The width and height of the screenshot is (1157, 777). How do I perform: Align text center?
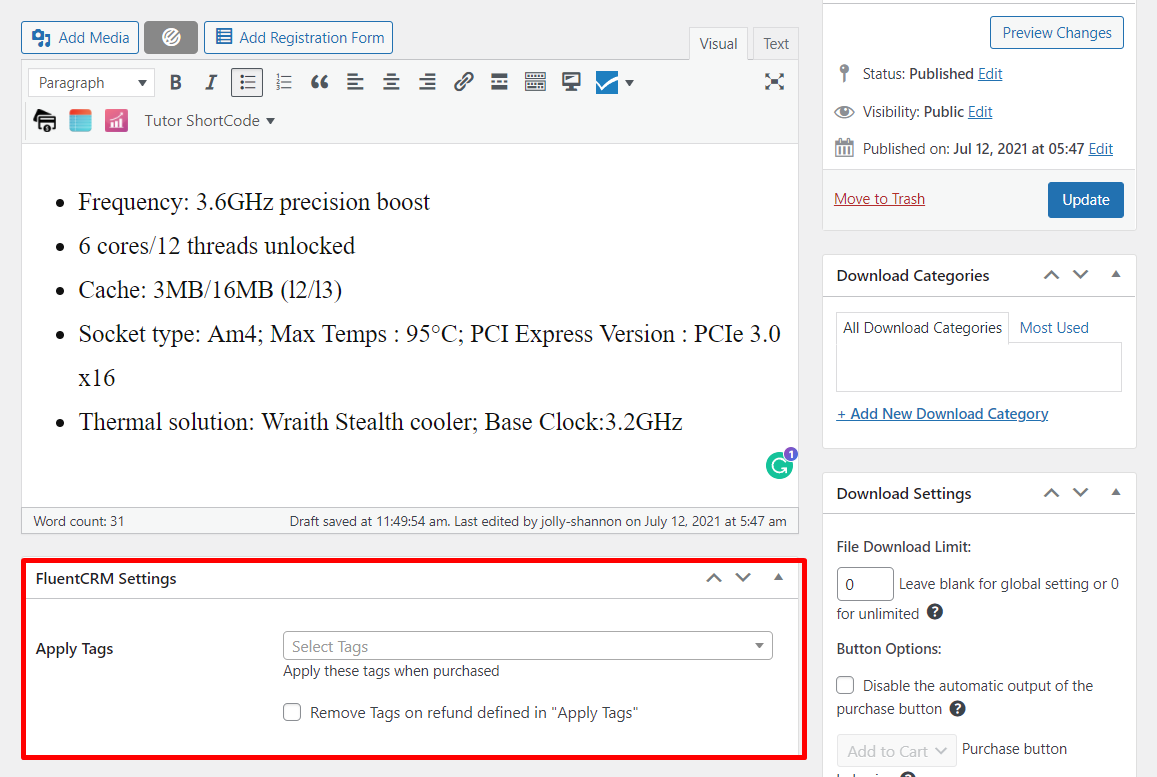tap(391, 83)
